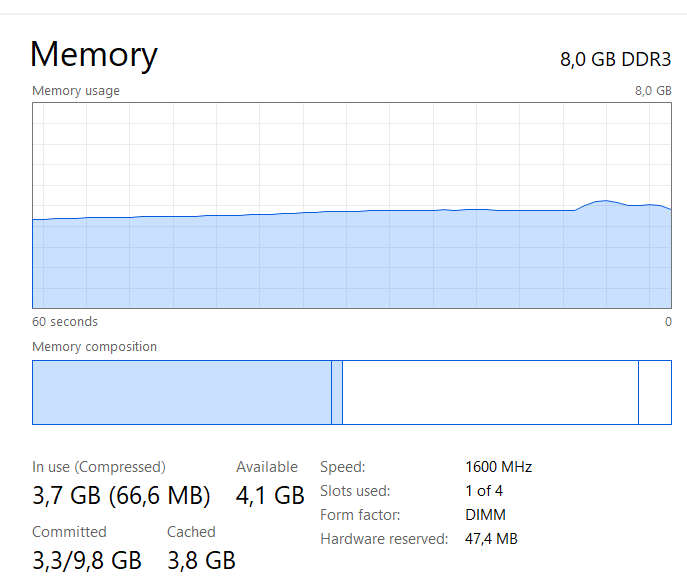
Task: Click the Memory usage graph label
Action: tap(76, 91)
